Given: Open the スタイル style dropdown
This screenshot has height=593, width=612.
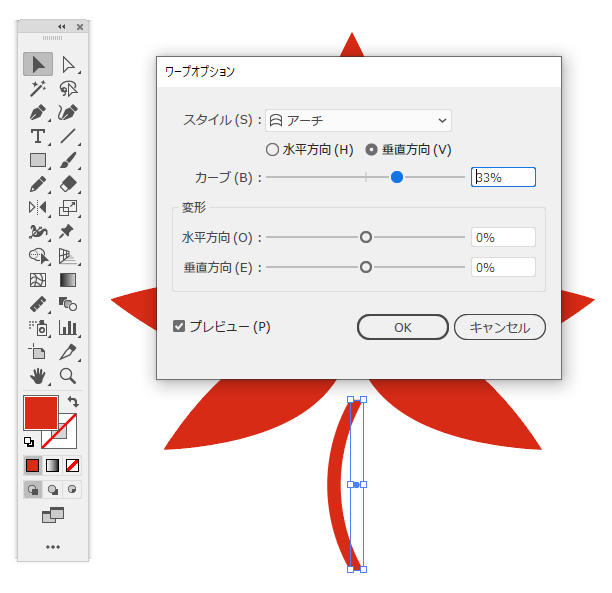Looking at the screenshot, I should click(x=358, y=121).
